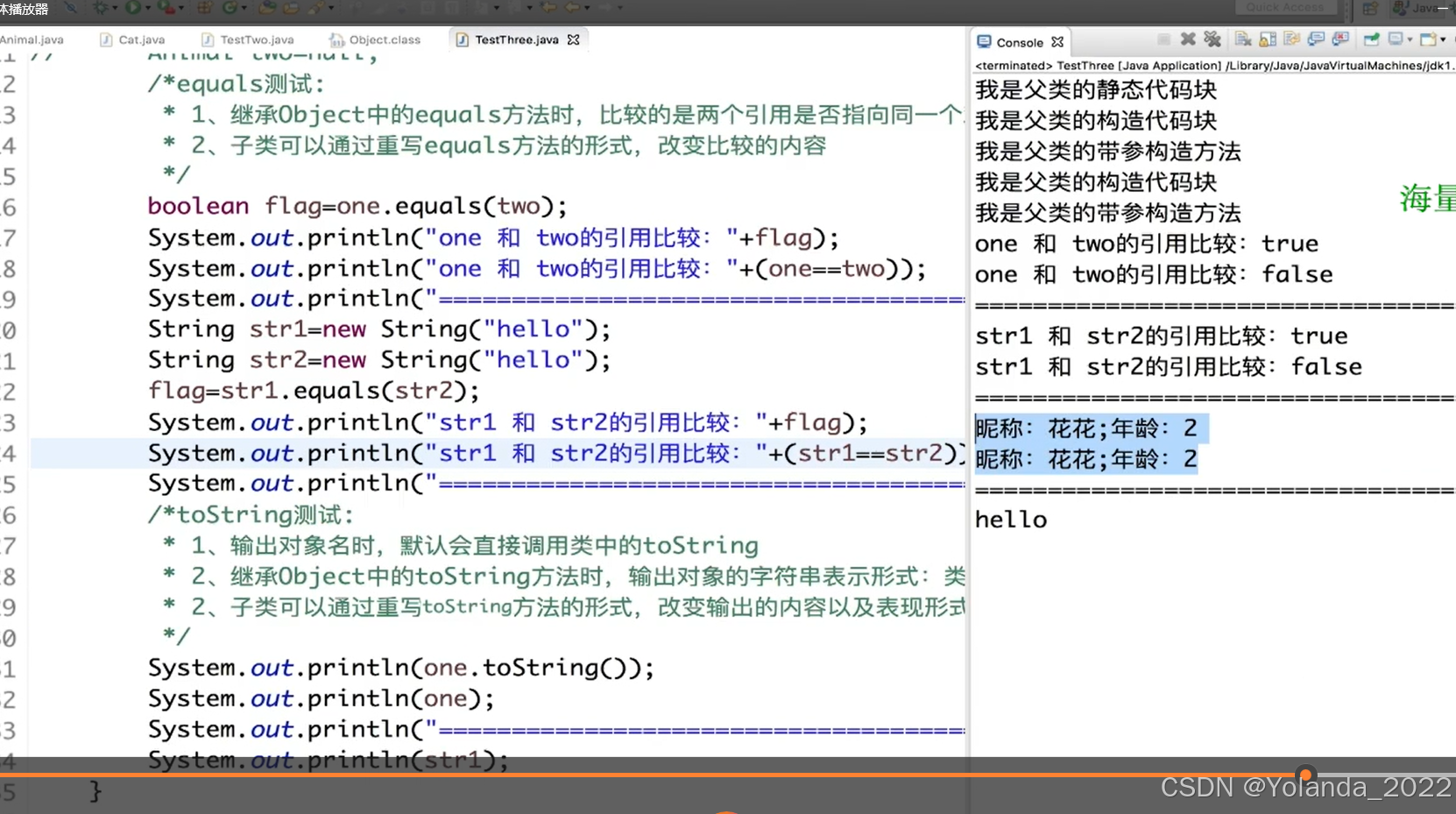Click code line 'String str1=new String("hello");'
This screenshot has height=814, width=1456.
click(379, 329)
